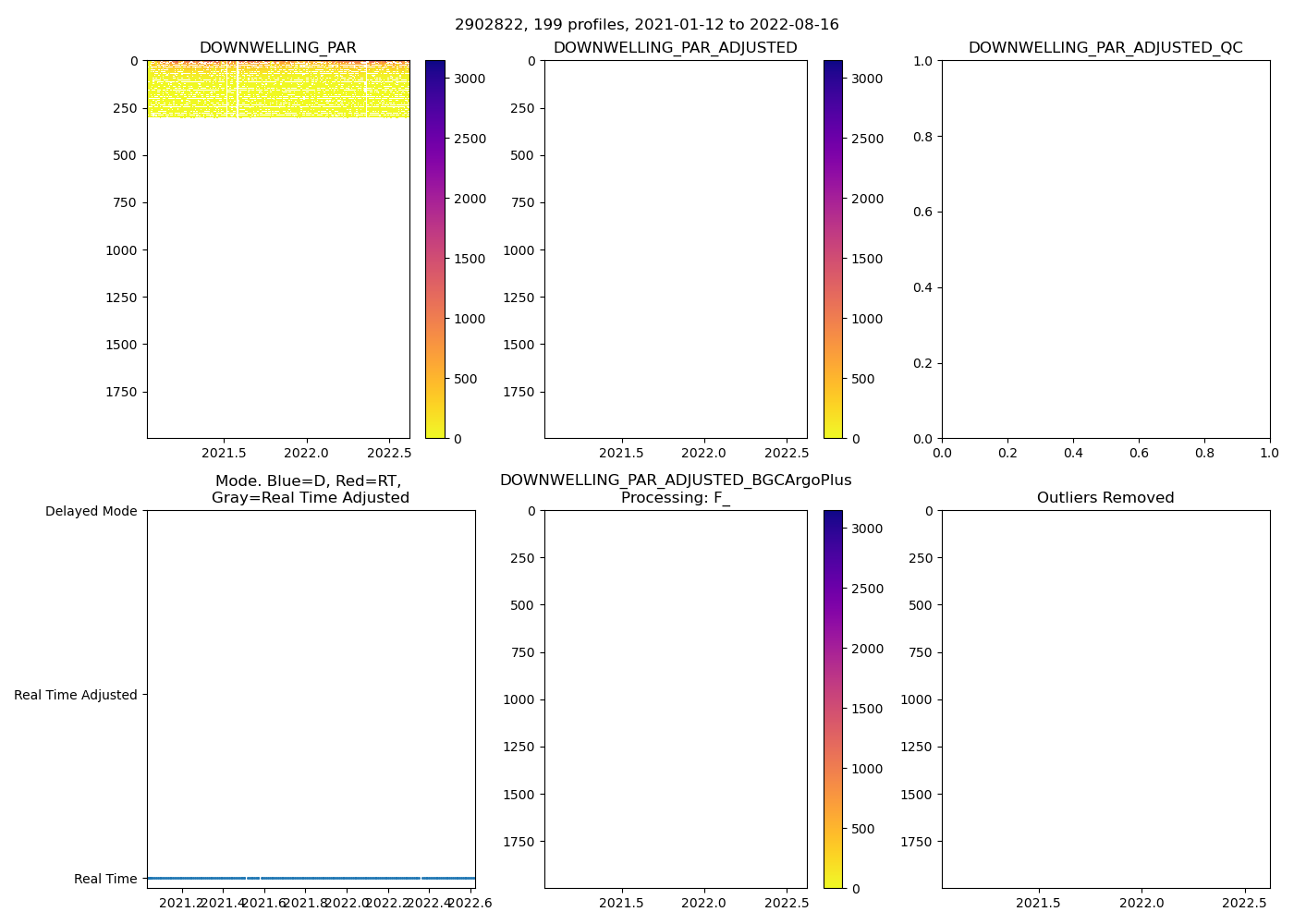Viewport: 1294px width, 924px height.
Task: Click the DOWNWELLING_PAR_ADJUSTED plot title
Action: pyautogui.click(x=675, y=48)
